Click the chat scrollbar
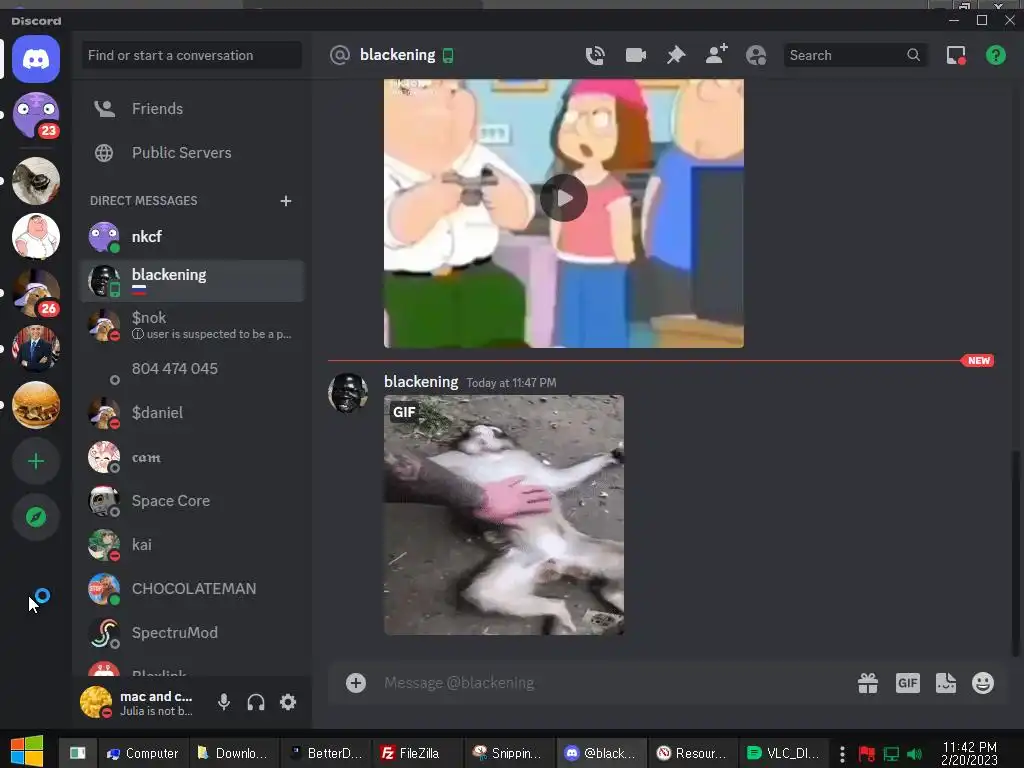 pos(1015,553)
